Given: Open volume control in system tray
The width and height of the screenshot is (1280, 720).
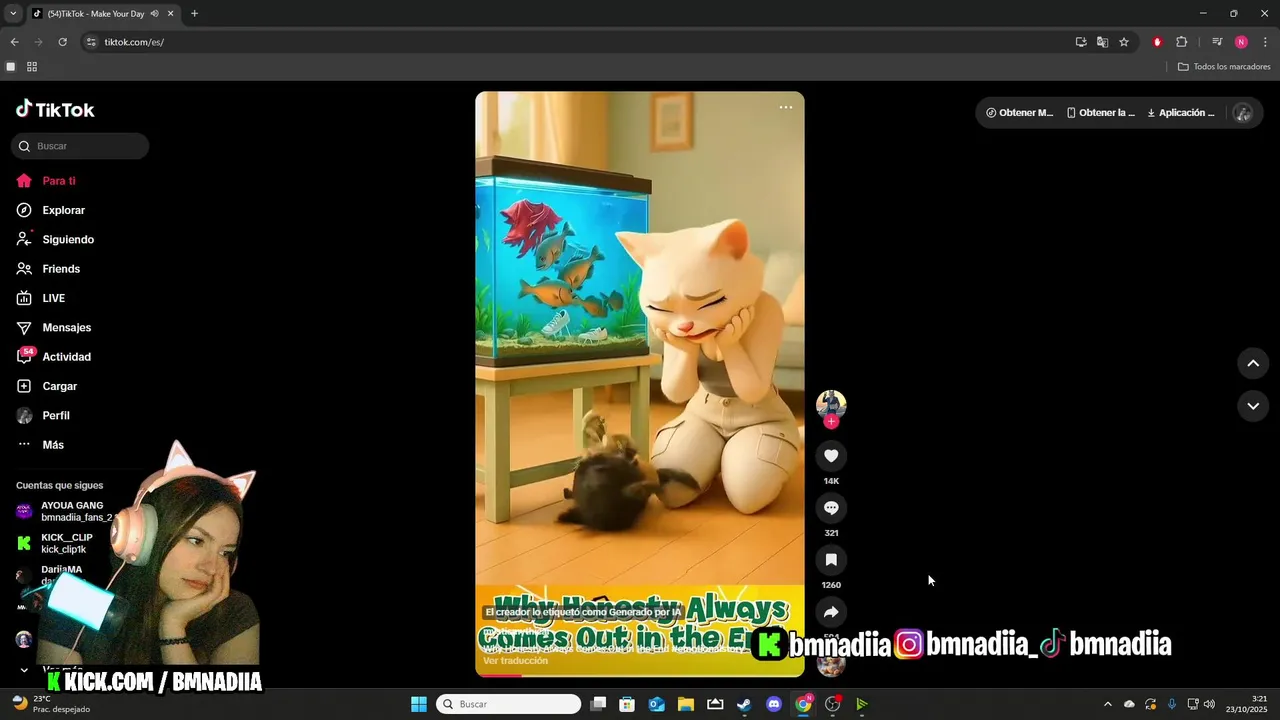Looking at the screenshot, I should pyautogui.click(x=1209, y=704).
